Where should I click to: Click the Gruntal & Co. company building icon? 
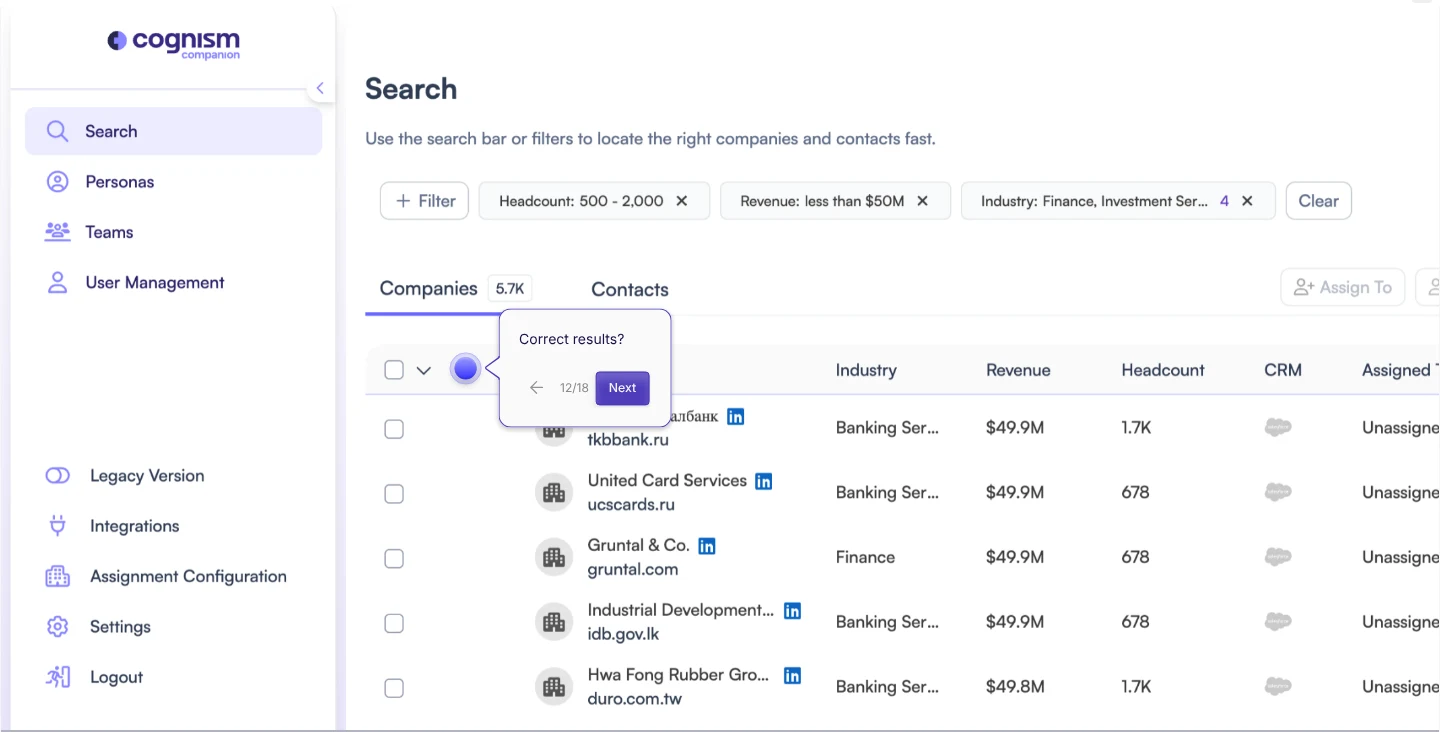click(554, 558)
